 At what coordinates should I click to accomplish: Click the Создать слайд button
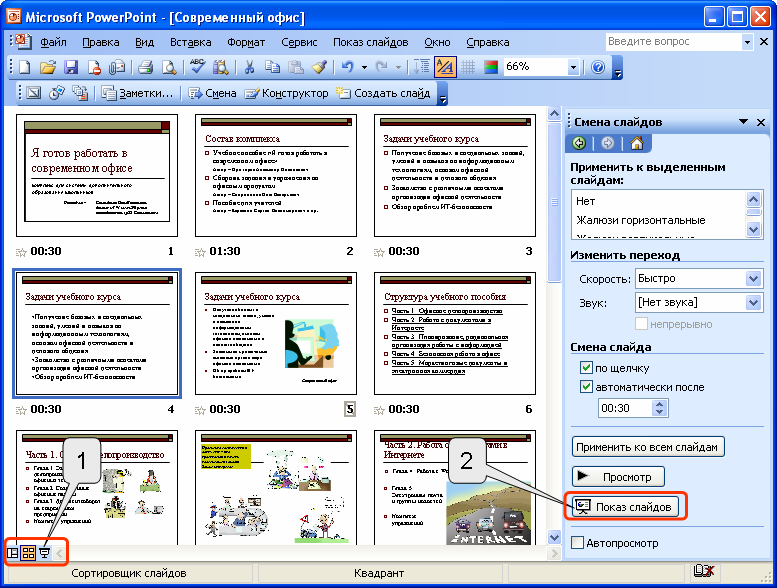point(384,93)
